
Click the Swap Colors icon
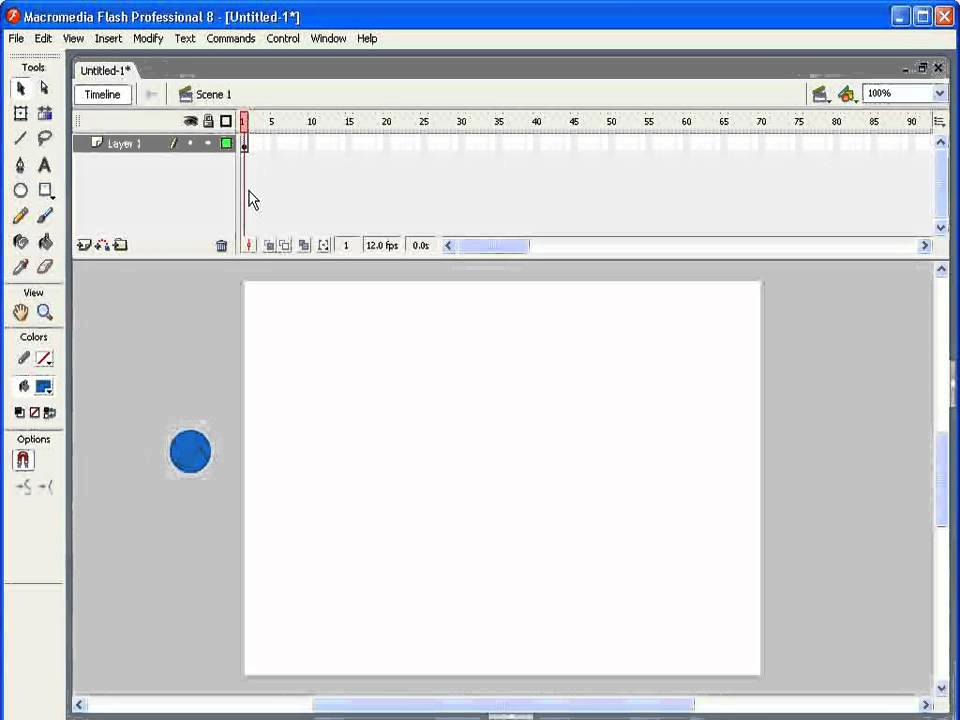[x=50, y=413]
